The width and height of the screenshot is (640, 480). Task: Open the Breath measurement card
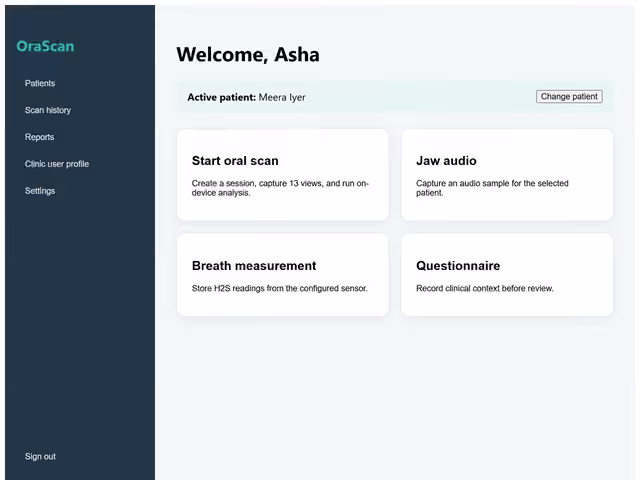pos(282,275)
